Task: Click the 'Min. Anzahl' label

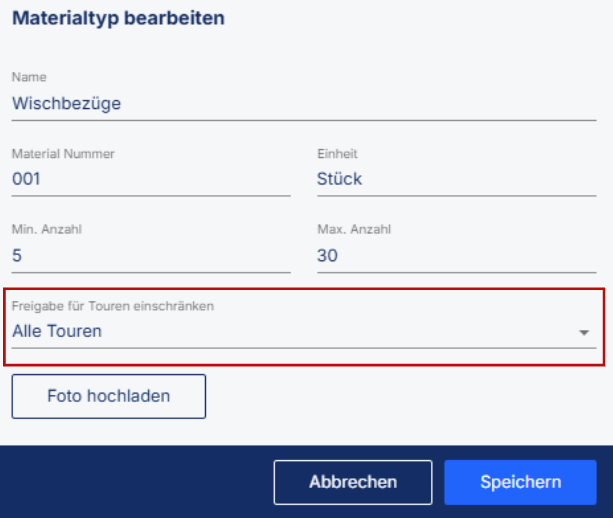Action: (x=46, y=229)
